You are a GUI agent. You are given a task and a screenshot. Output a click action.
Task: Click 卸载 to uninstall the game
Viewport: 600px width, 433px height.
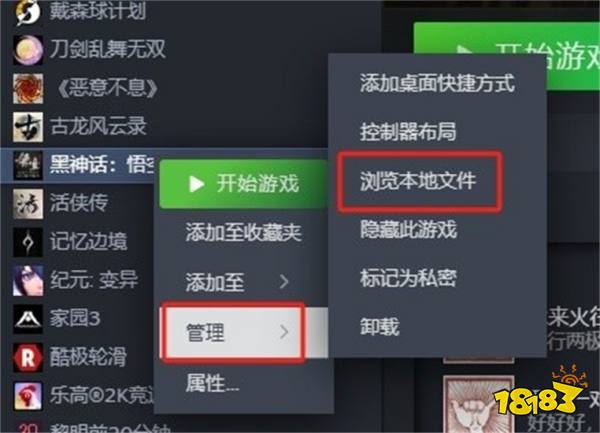380,327
